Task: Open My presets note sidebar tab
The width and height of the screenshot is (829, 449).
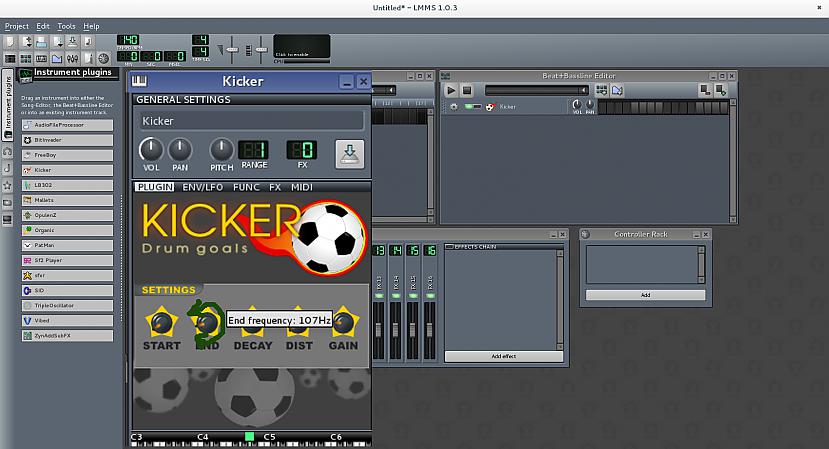Action: [x=7, y=169]
